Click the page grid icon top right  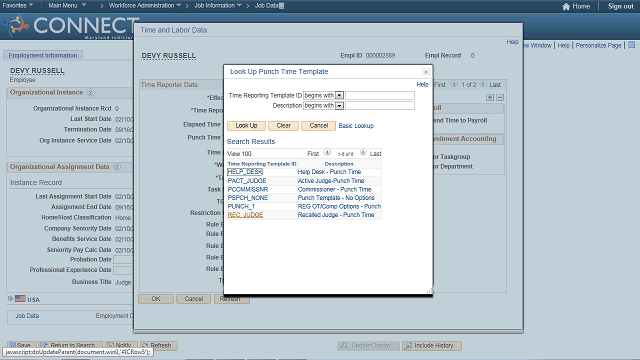[x=631, y=45]
